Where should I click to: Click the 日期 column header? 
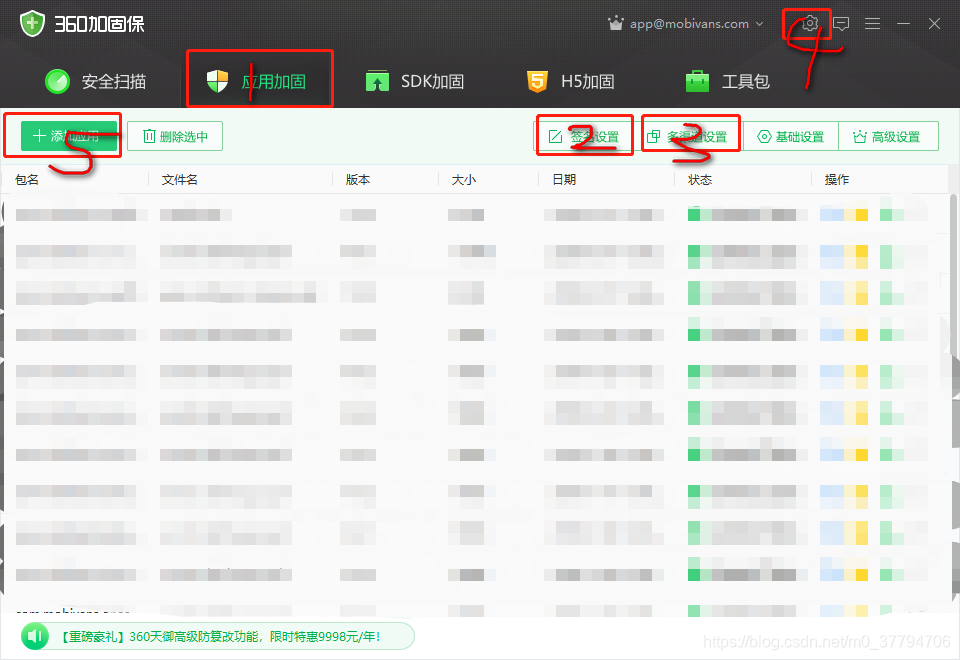pos(564,179)
